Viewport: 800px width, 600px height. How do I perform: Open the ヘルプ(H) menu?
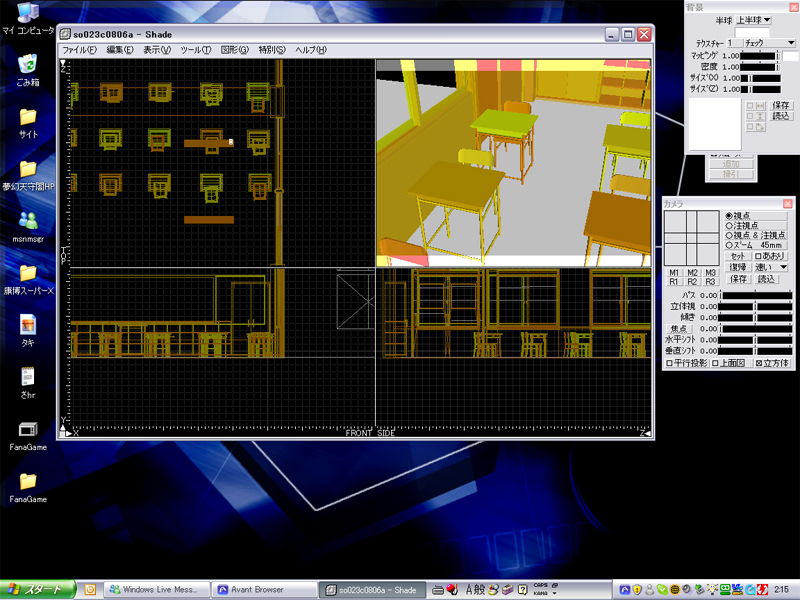311,50
